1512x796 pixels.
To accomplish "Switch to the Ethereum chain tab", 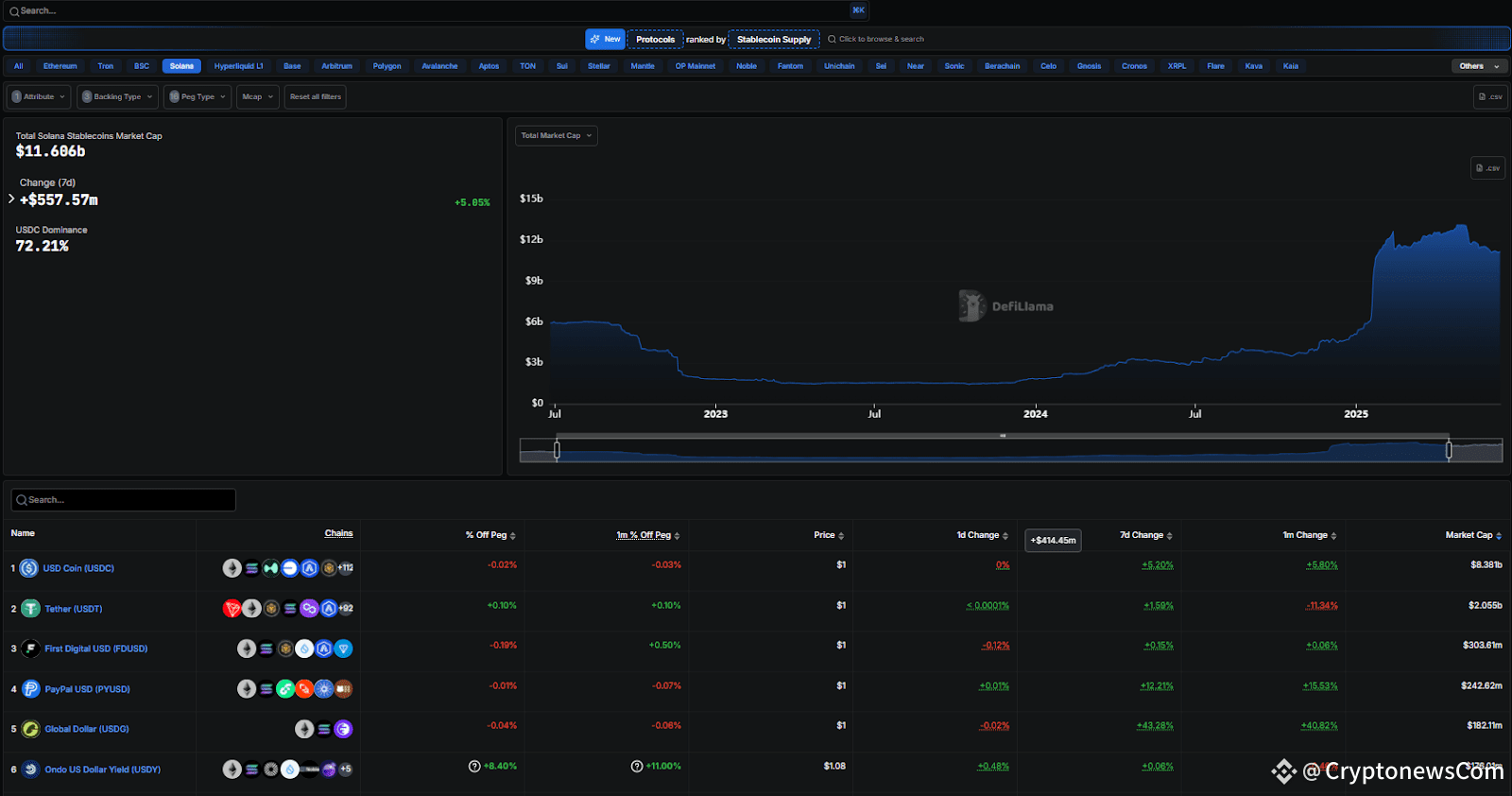I will click(x=60, y=66).
